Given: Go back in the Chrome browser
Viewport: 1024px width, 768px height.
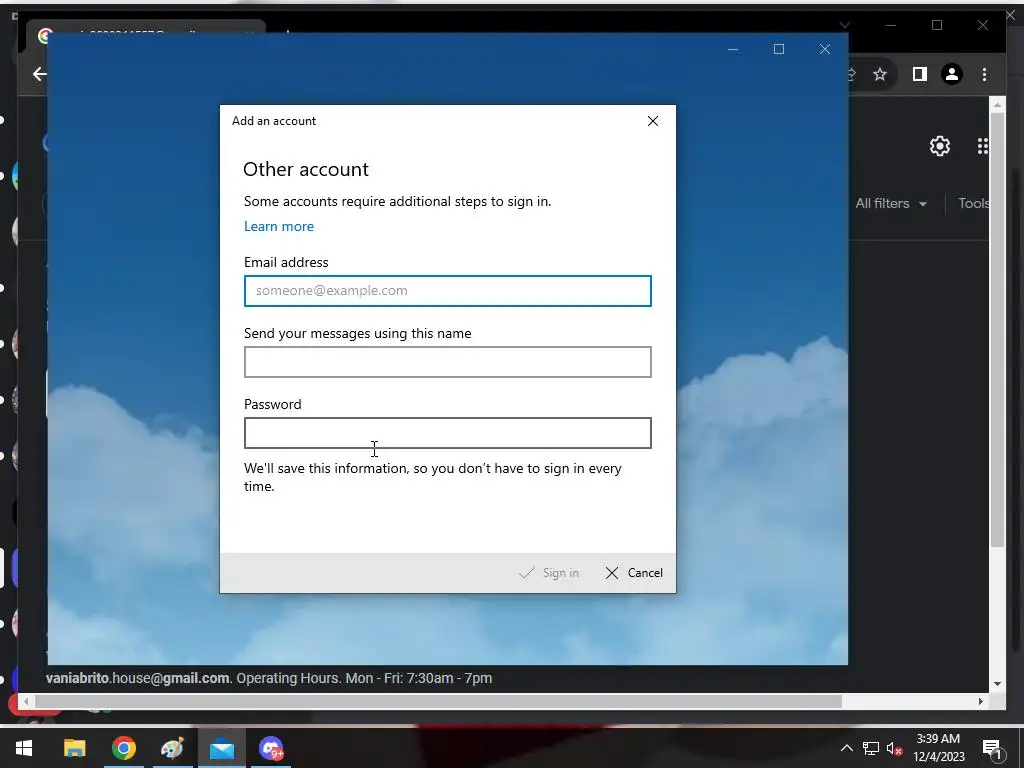Looking at the screenshot, I should tap(40, 74).
